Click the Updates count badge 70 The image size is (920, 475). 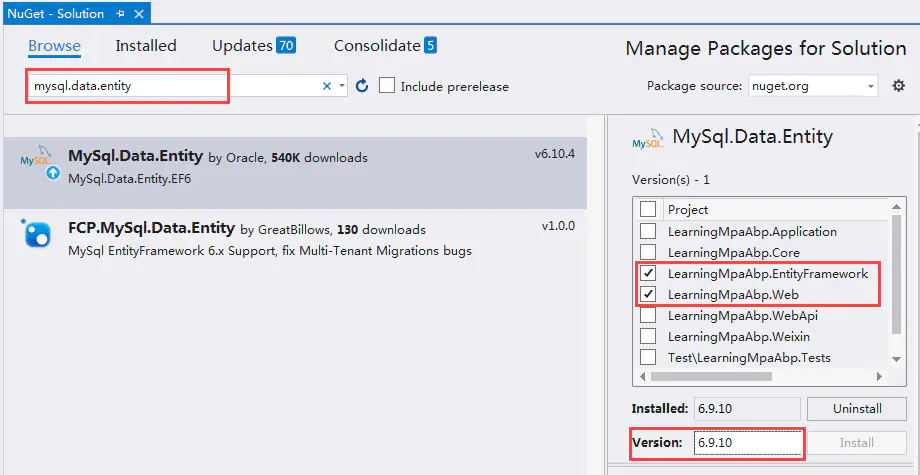(x=286, y=46)
